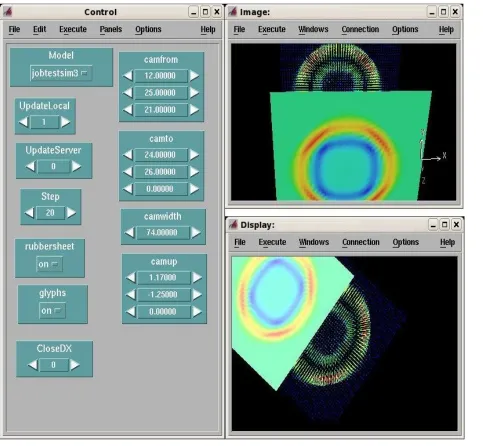Increase the CloseDX value with right arrow

pos(75,365)
